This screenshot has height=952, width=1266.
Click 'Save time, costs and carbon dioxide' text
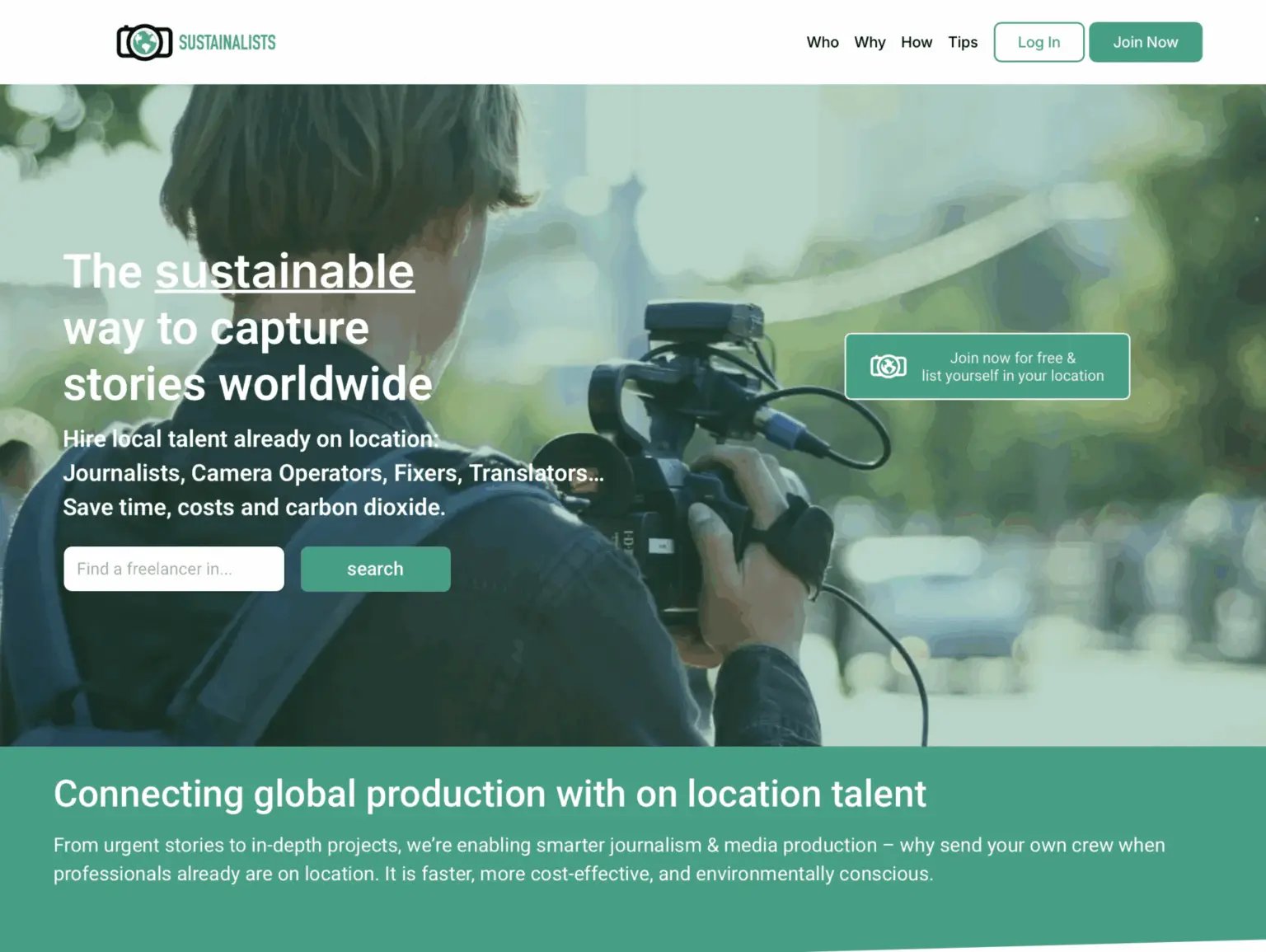coord(254,507)
